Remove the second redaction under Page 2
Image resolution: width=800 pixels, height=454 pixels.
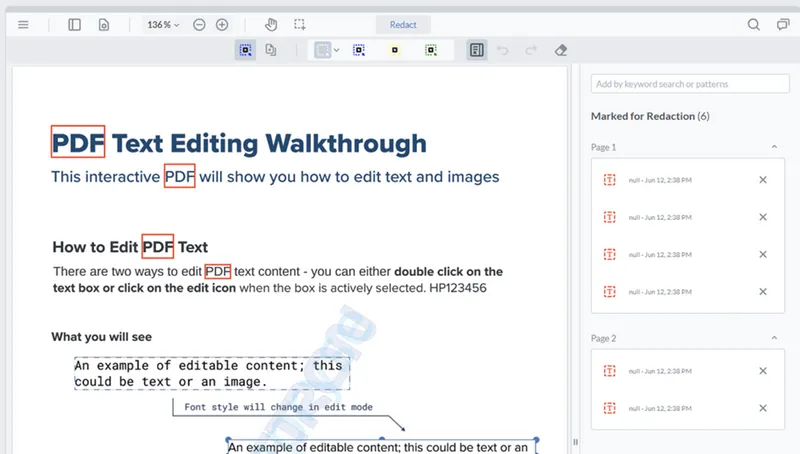[x=763, y=408]
